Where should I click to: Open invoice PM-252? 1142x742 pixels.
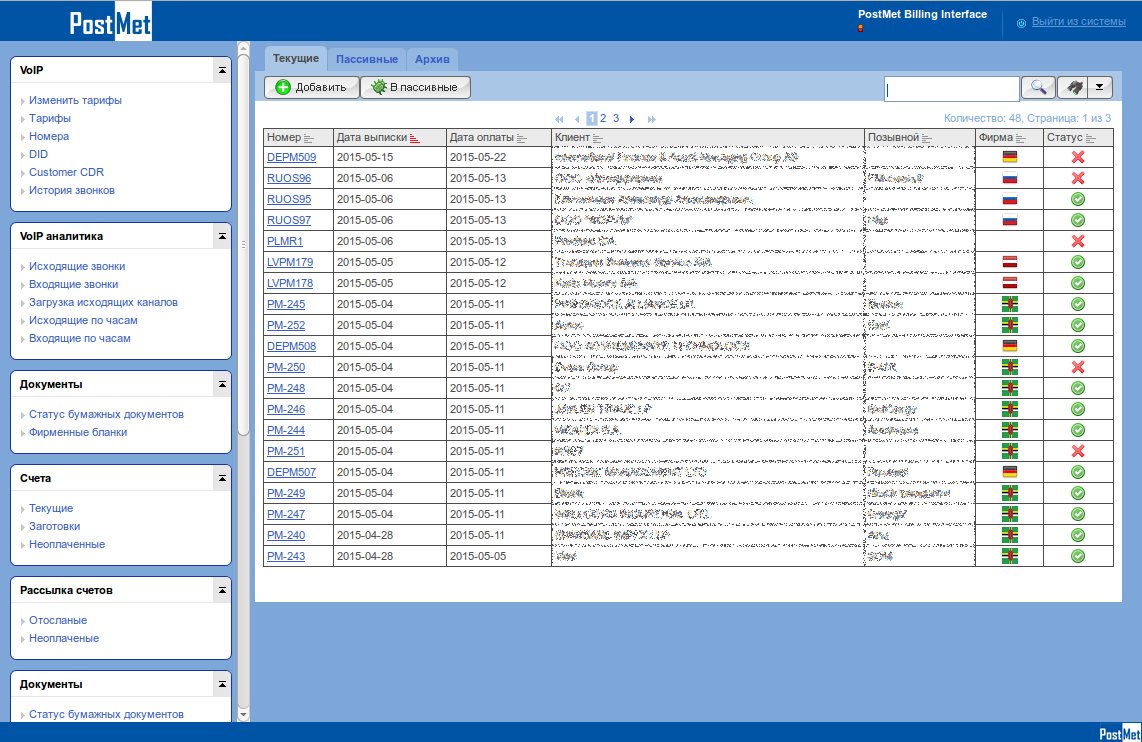286,325
